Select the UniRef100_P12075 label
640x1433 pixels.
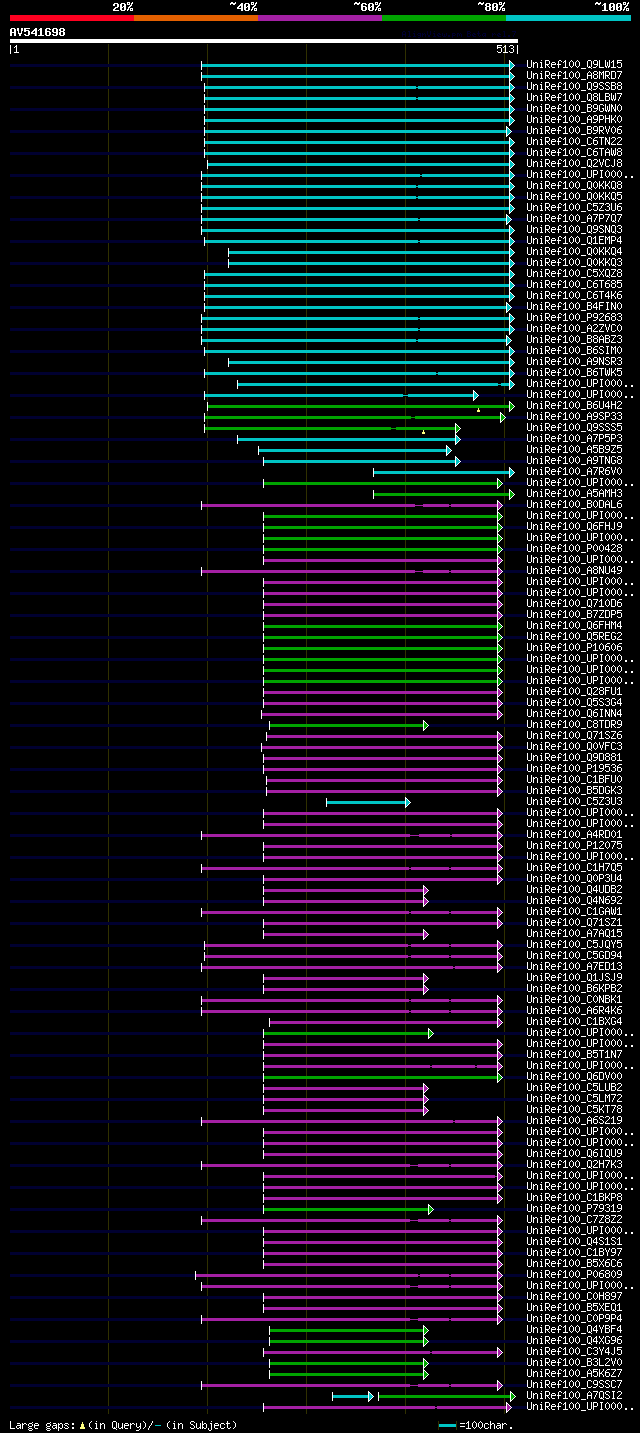(574, 845)
